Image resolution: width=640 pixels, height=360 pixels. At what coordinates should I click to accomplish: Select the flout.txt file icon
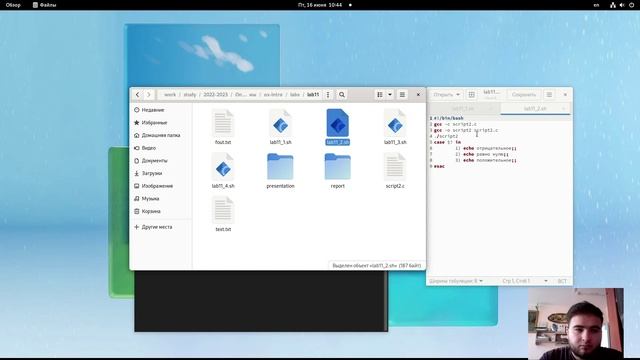tap(223, 123)
